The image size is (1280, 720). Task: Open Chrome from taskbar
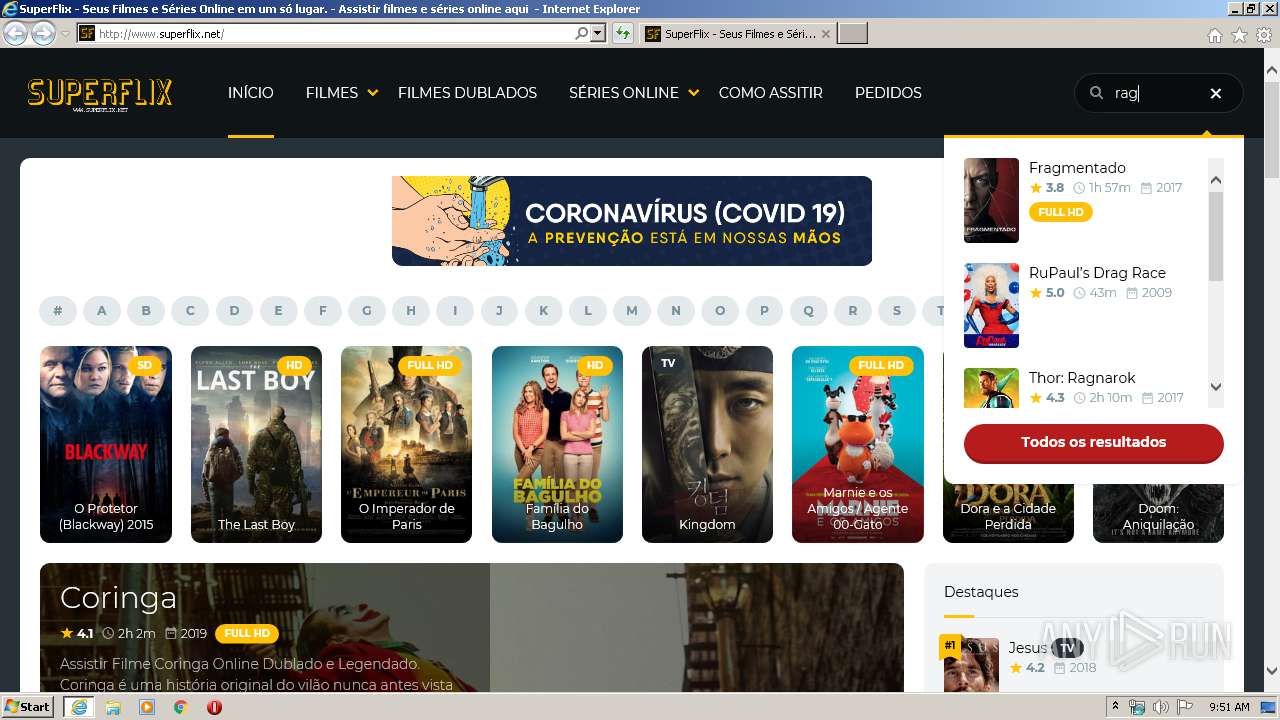point(180,707)
